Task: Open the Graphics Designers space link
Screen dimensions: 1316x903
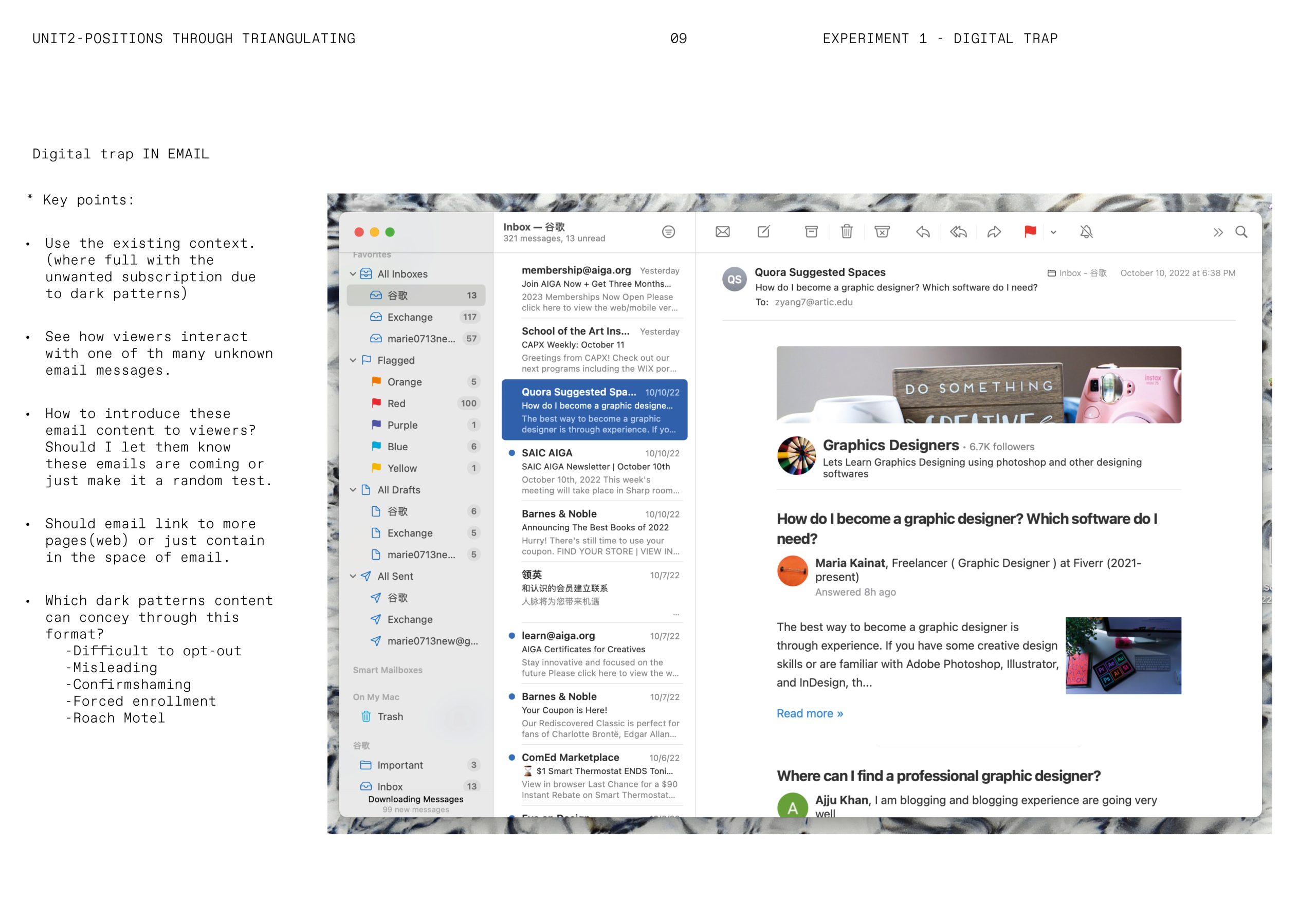Action: pyautogui.click(x=891, y=446)
